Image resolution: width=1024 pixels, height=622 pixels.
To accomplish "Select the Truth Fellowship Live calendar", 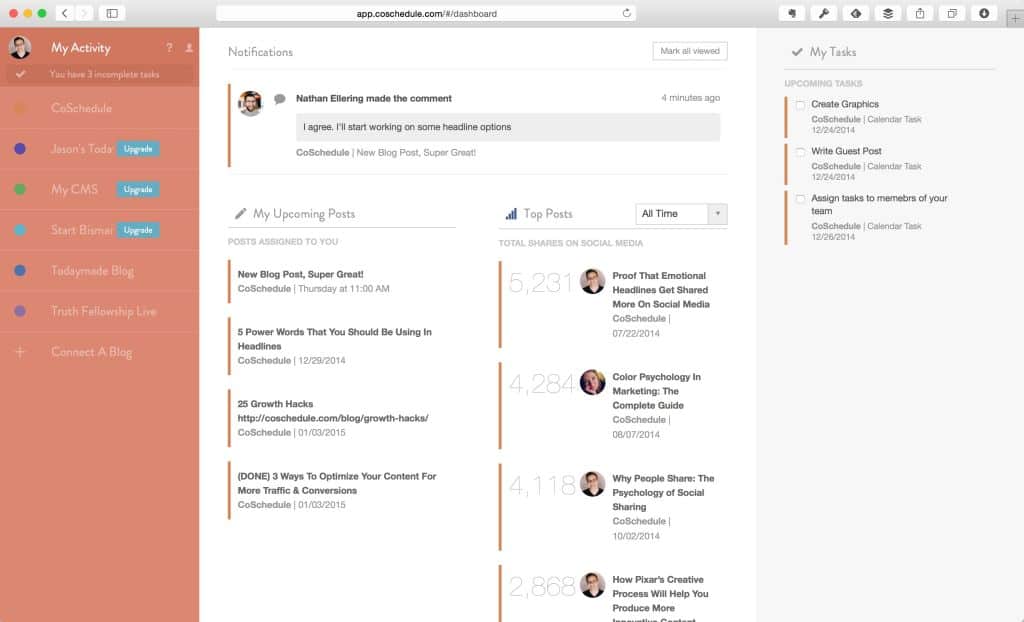I will [x=97, y=311].
